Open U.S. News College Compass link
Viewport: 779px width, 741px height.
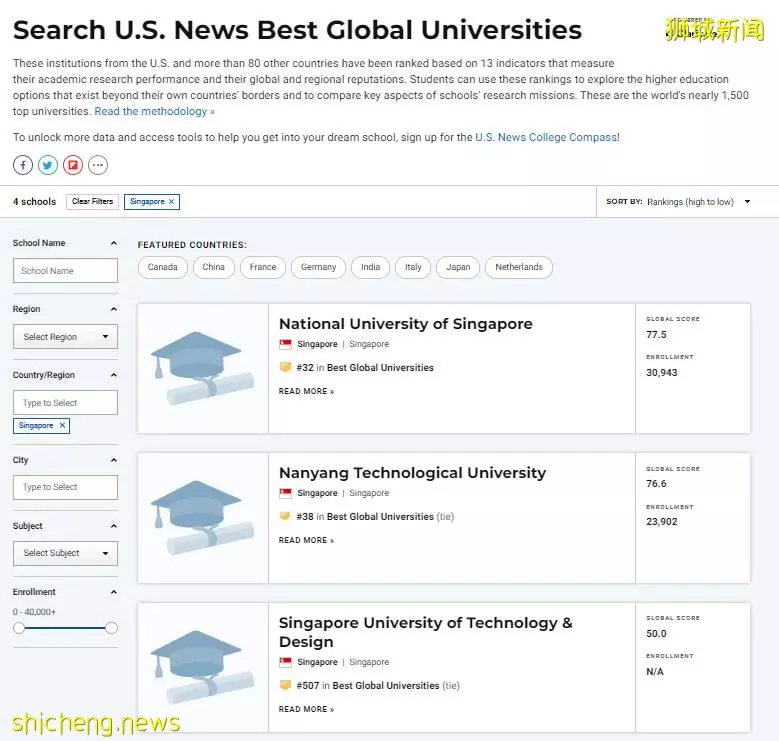click(x=546, y=137)
